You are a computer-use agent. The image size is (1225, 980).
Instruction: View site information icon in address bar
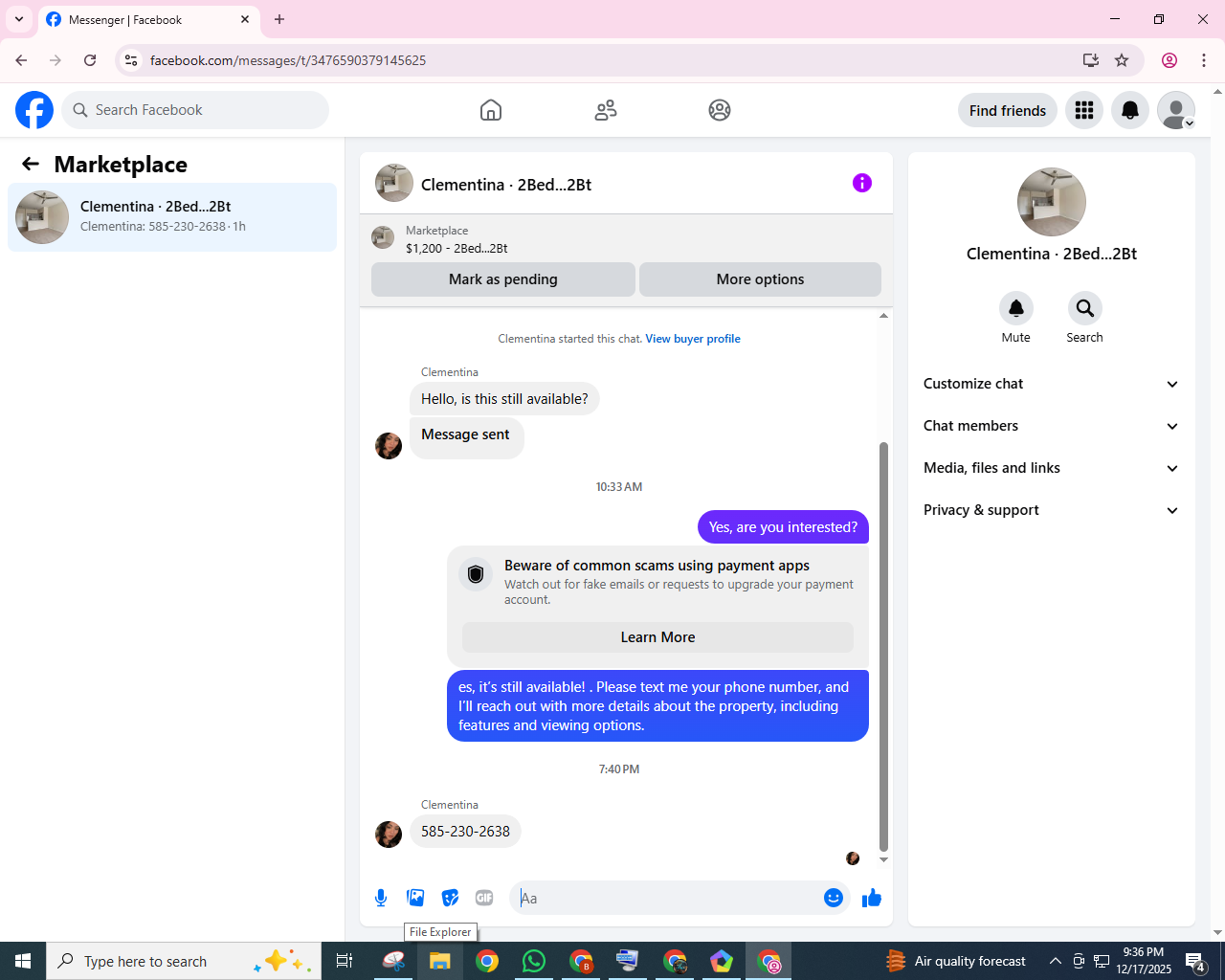point(131,60)
